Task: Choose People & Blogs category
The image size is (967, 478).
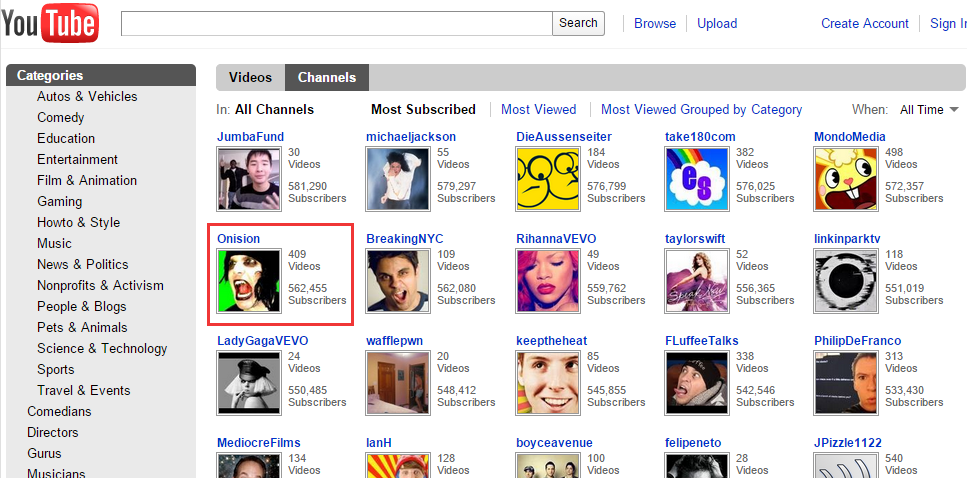Action: [x=81, y=306]
